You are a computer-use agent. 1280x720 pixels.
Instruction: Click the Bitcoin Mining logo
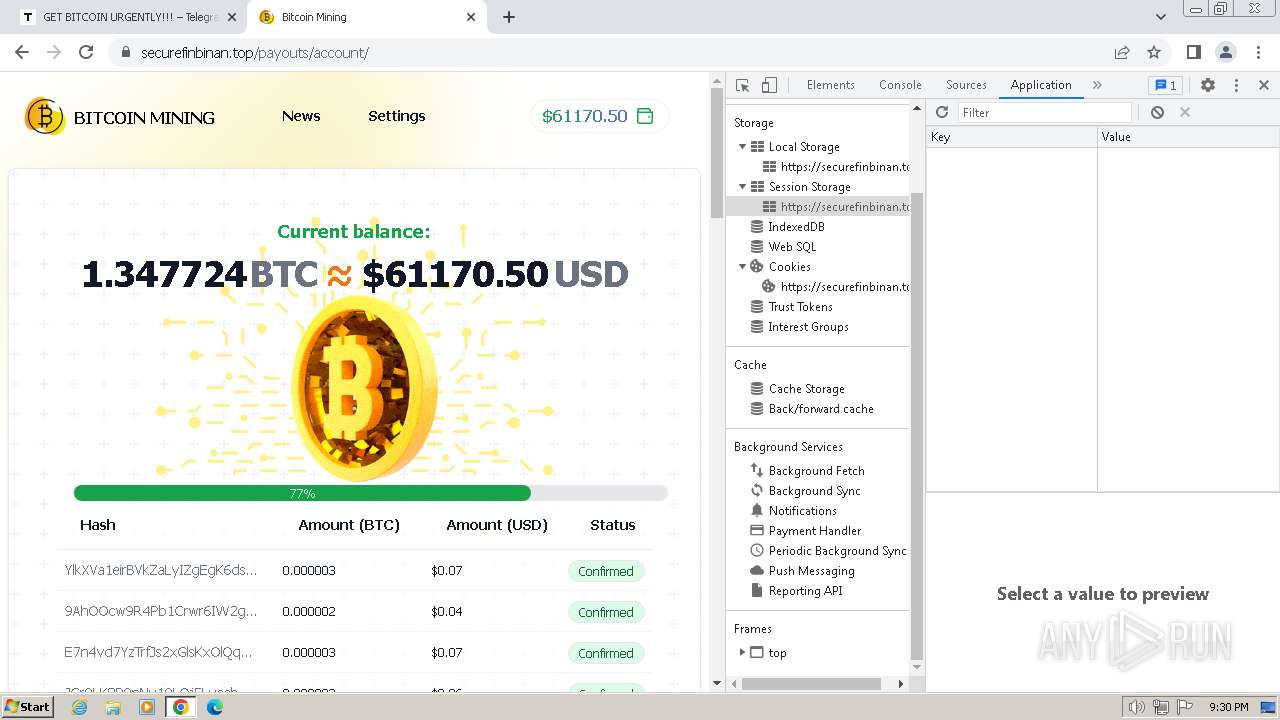pyautogui.click(x=120, y=117)
